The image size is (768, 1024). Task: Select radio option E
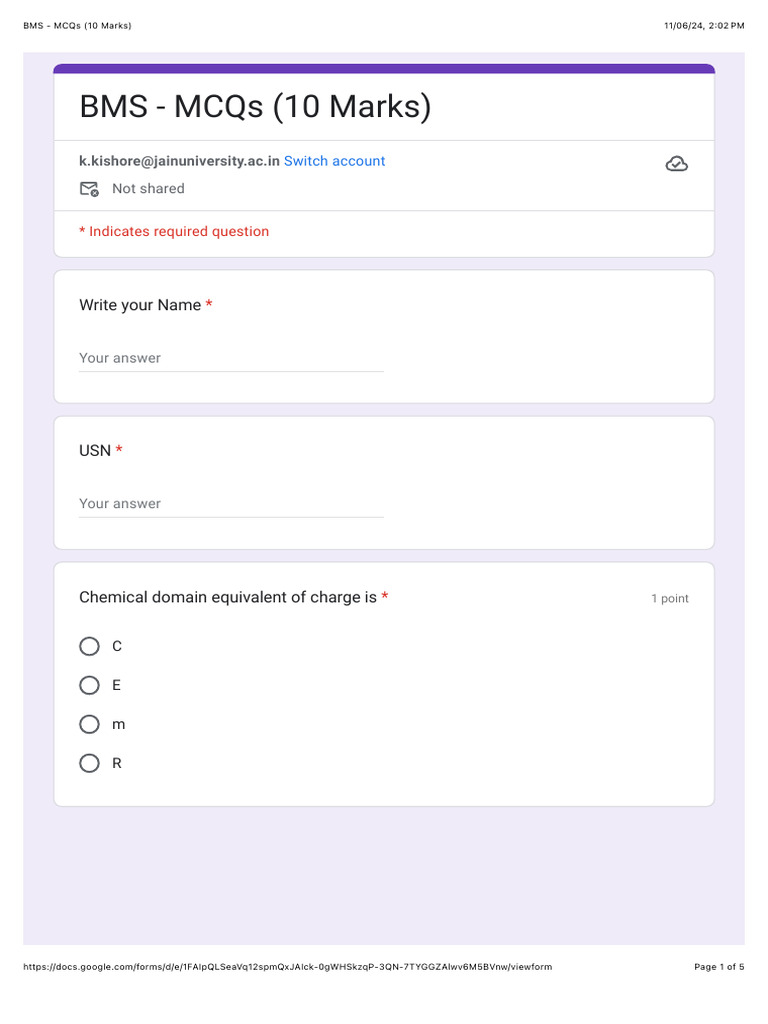pyautogui.click(x=90, y=685)
